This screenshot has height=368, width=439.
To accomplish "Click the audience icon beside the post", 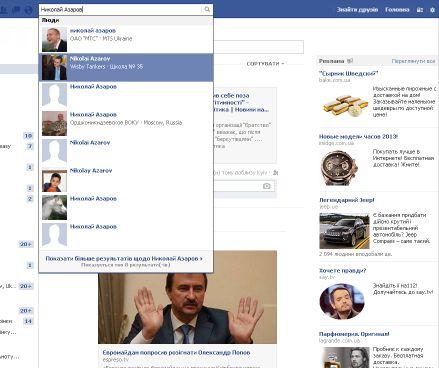I will (275, 173).
